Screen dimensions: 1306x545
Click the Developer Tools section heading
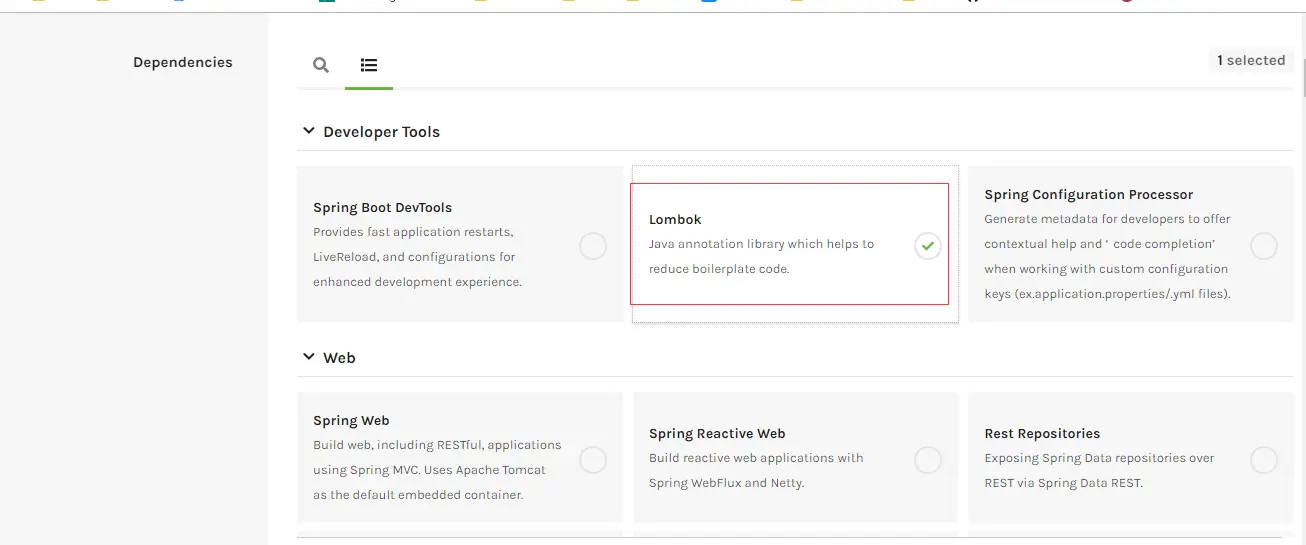tap(381, 132)
